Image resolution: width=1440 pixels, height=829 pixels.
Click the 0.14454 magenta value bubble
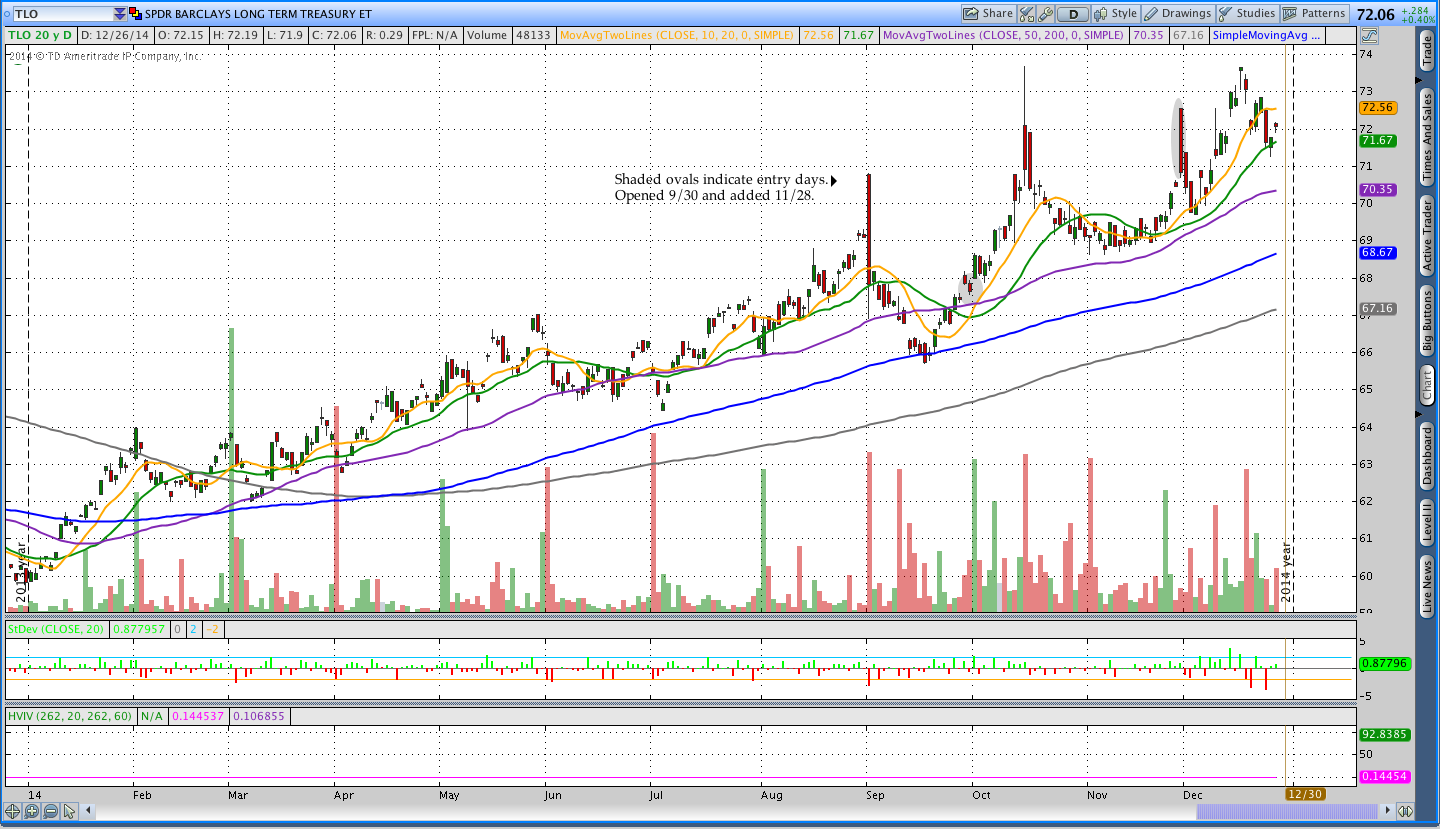coord(1383,776)
